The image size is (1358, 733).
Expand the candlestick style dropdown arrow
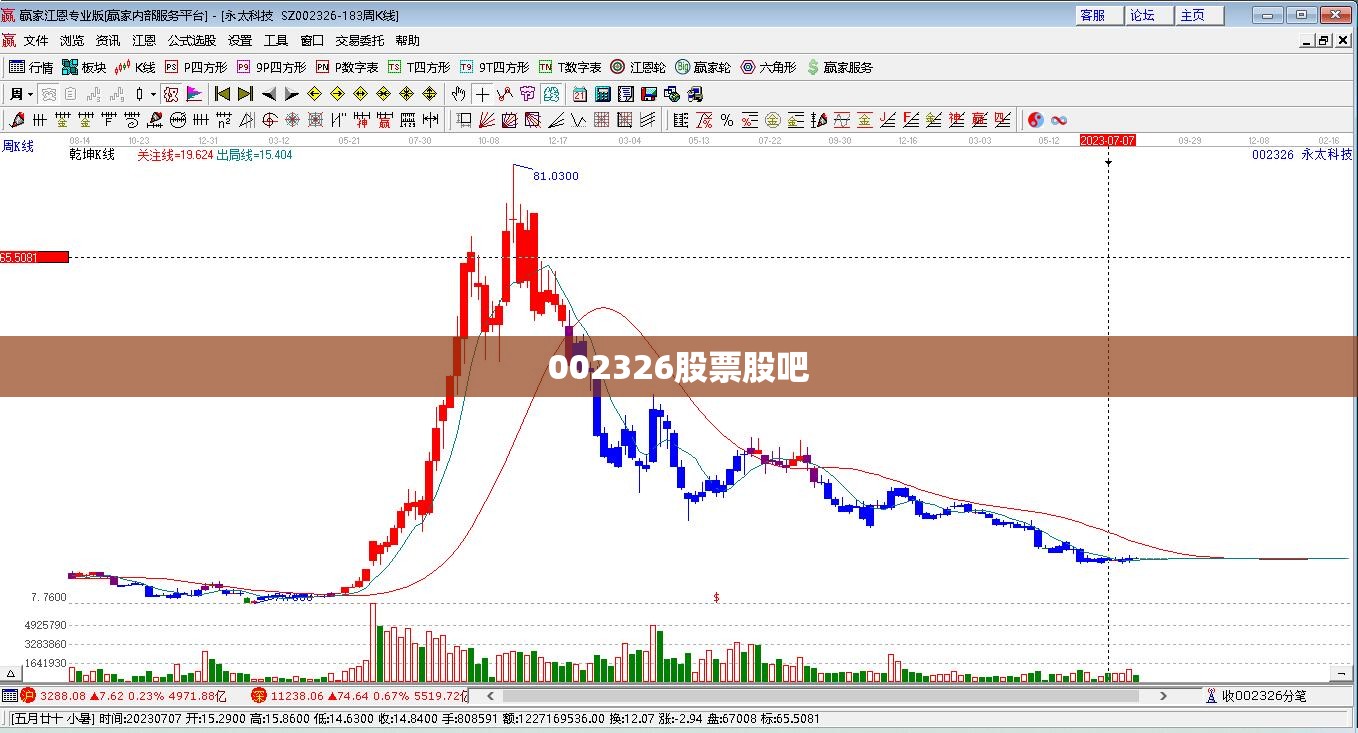(x=153, y=94)
